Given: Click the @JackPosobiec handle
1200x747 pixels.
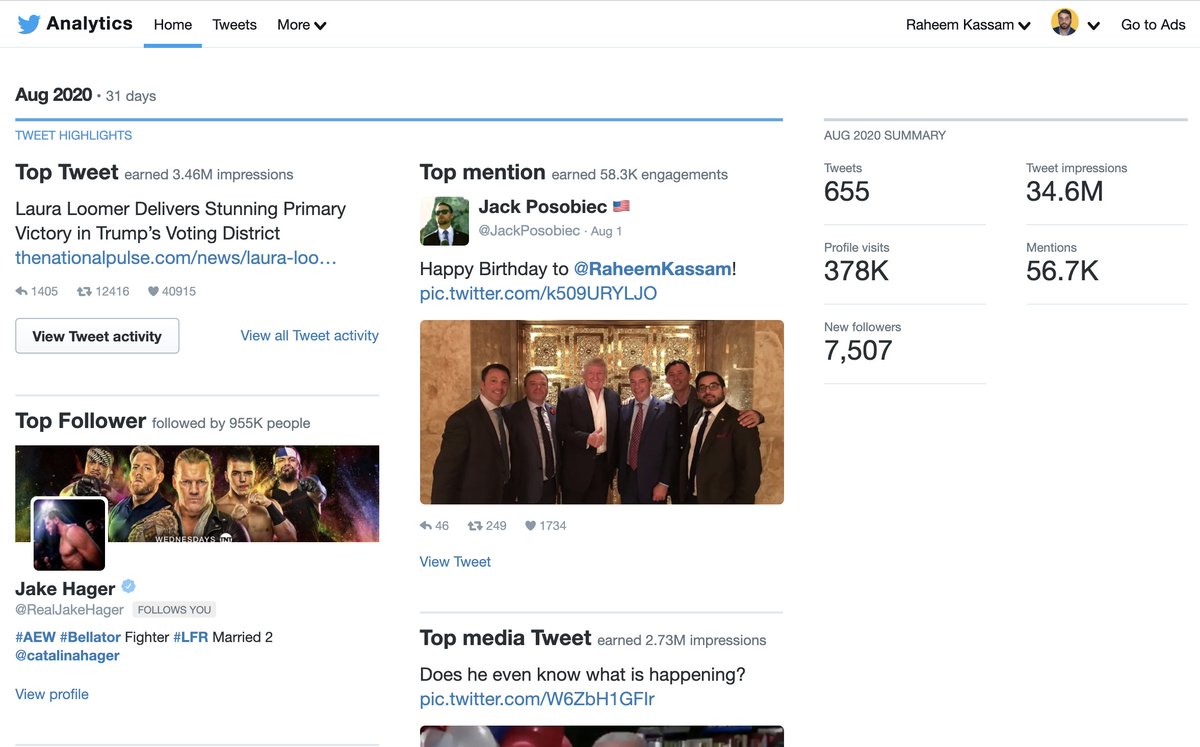Looking at the screenshot, I should [529, 231].
